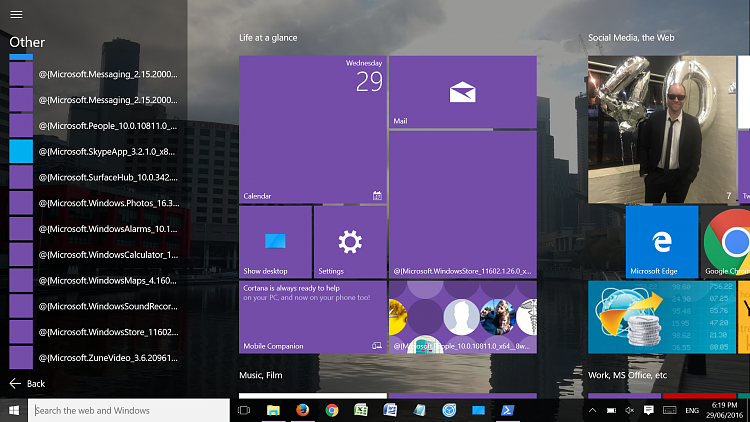750x422 pixels.
Task: Click the Music, Film group header
Action: 261,375
